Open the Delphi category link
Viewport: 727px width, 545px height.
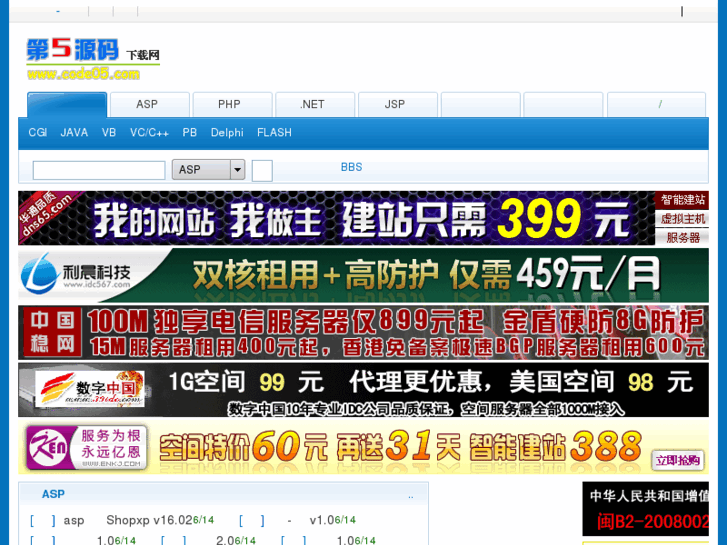(227, 133)
